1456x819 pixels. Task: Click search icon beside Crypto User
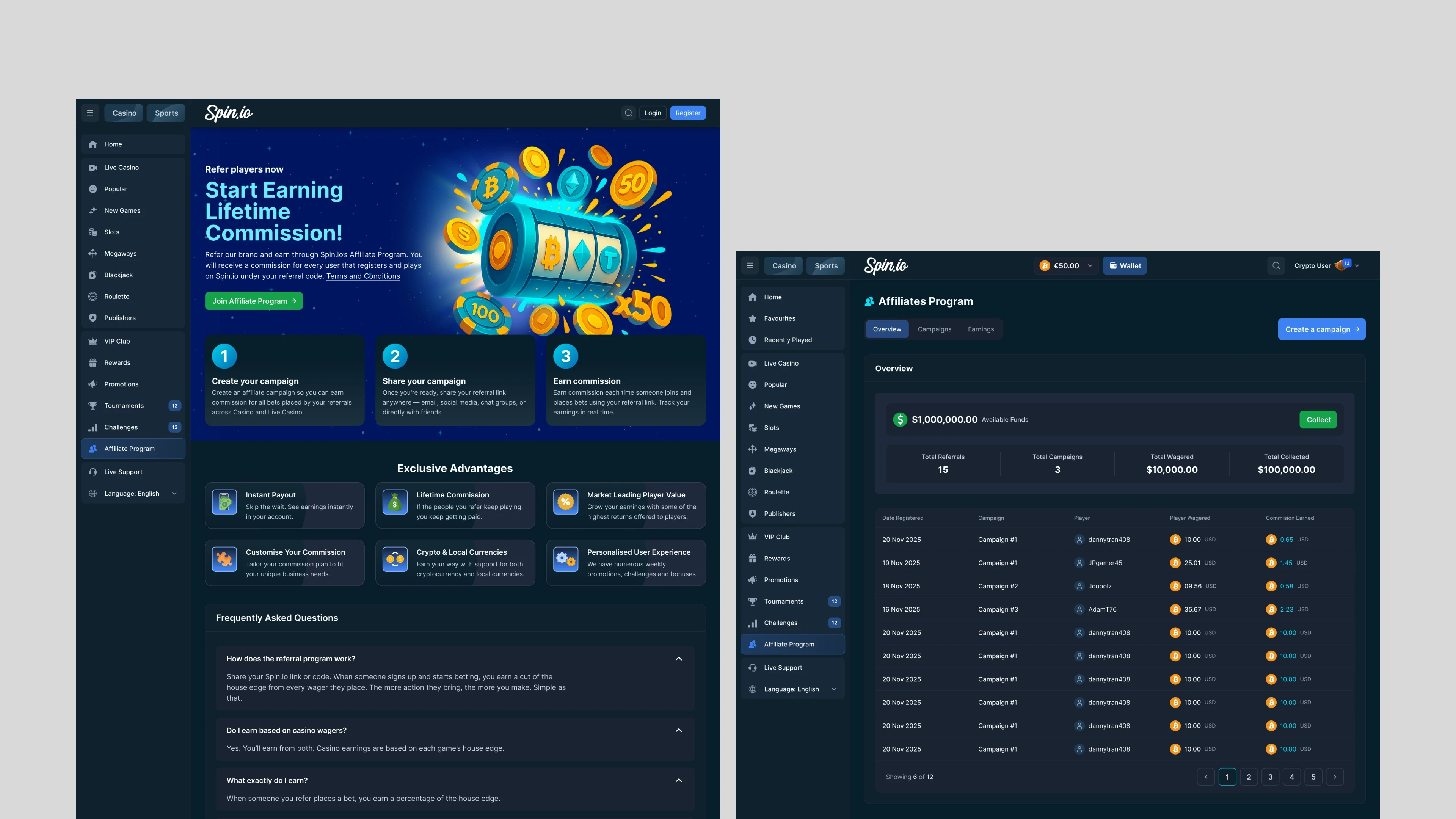[1276, 266]
